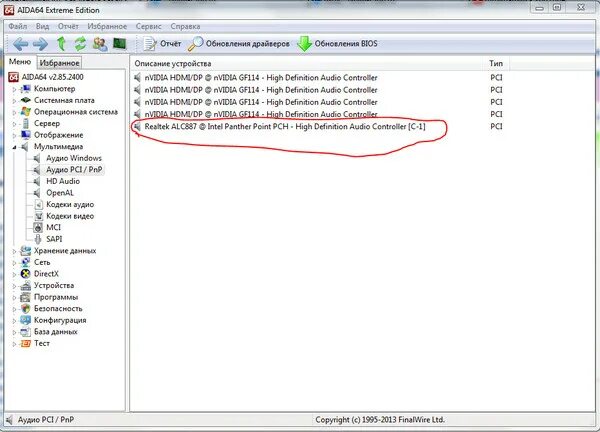600x432 pixels.
Task: Select Аудио Windows item
Action: [x=74, y=158]
